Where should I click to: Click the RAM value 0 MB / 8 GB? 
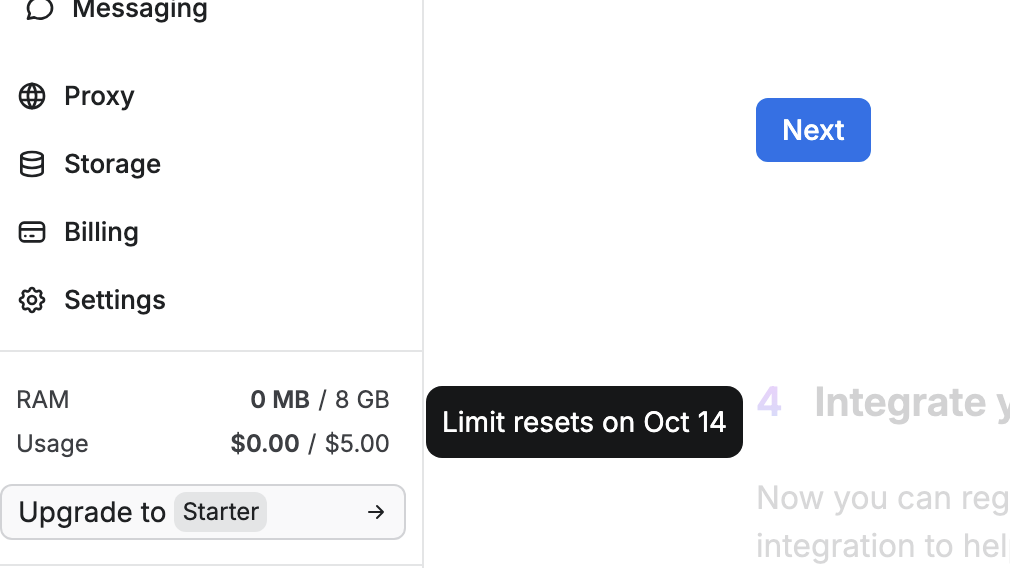pyautogui.click(x=319, y=400)
